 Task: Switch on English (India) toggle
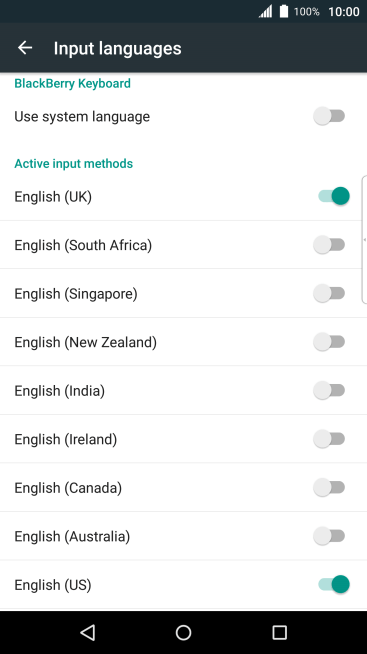(x=329, y=390)
